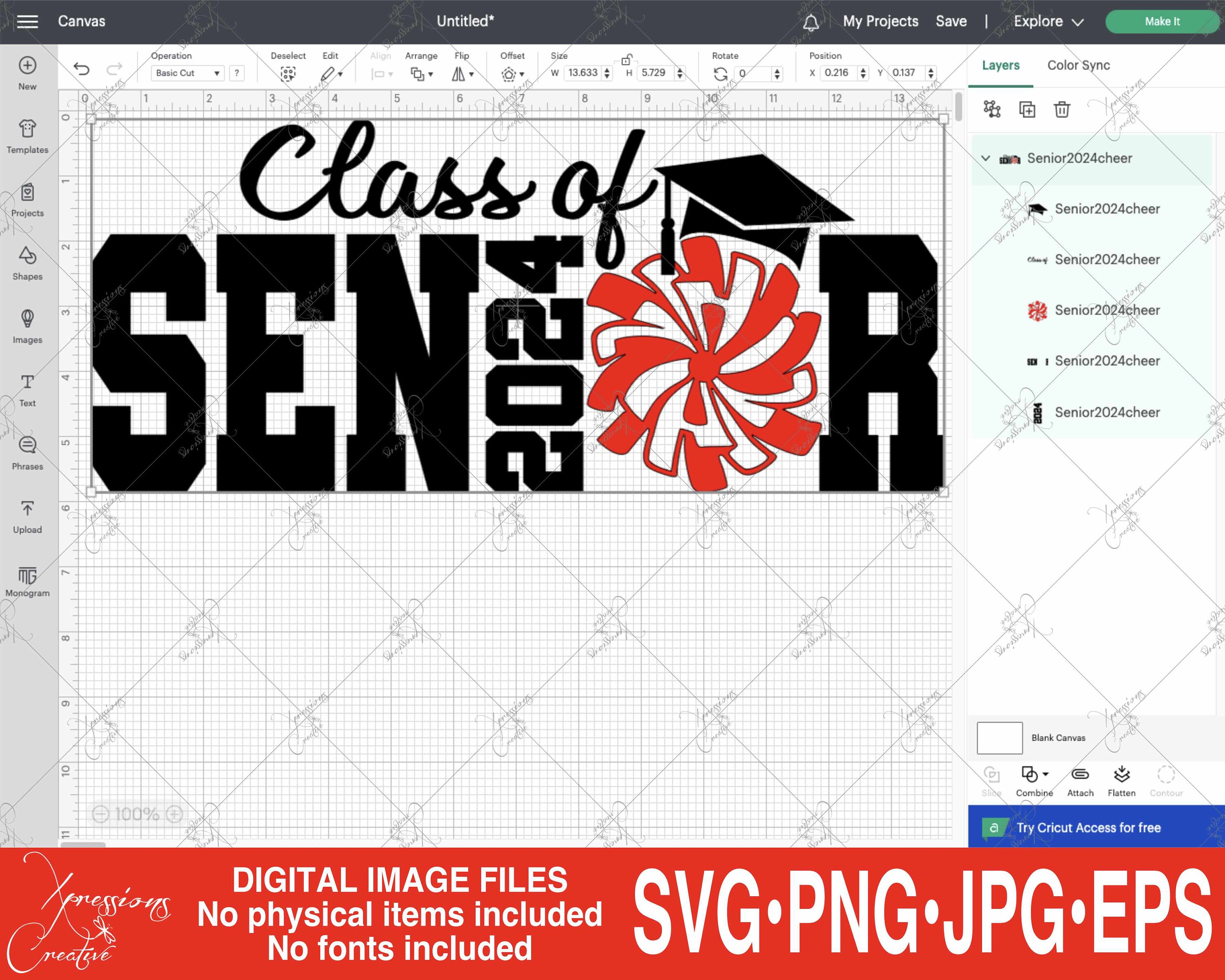Select the Class of script layer
This screenshot has height=980, width=1225.
[x=1091, y=260]
